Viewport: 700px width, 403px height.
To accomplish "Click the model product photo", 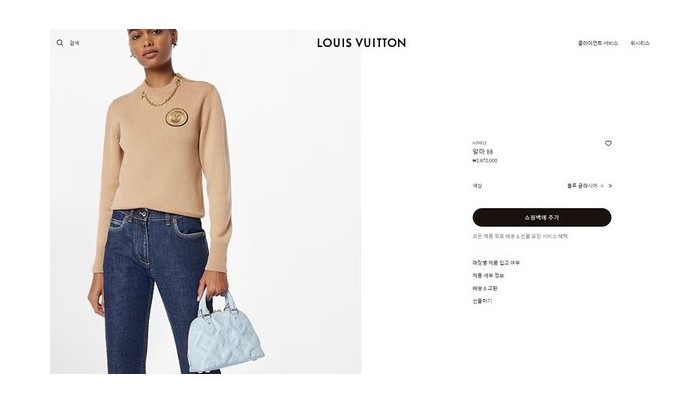I will (205, 201).
